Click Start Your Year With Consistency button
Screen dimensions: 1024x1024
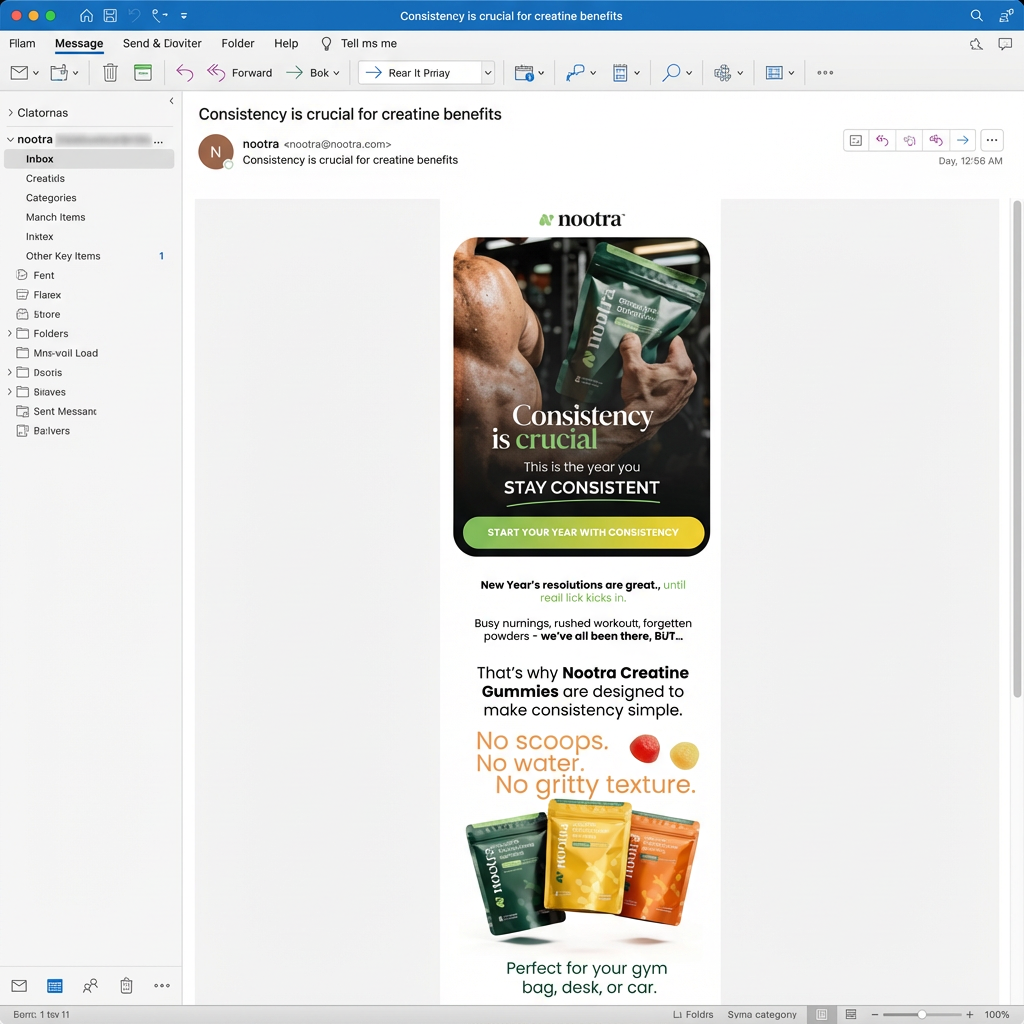click(583, 533)
